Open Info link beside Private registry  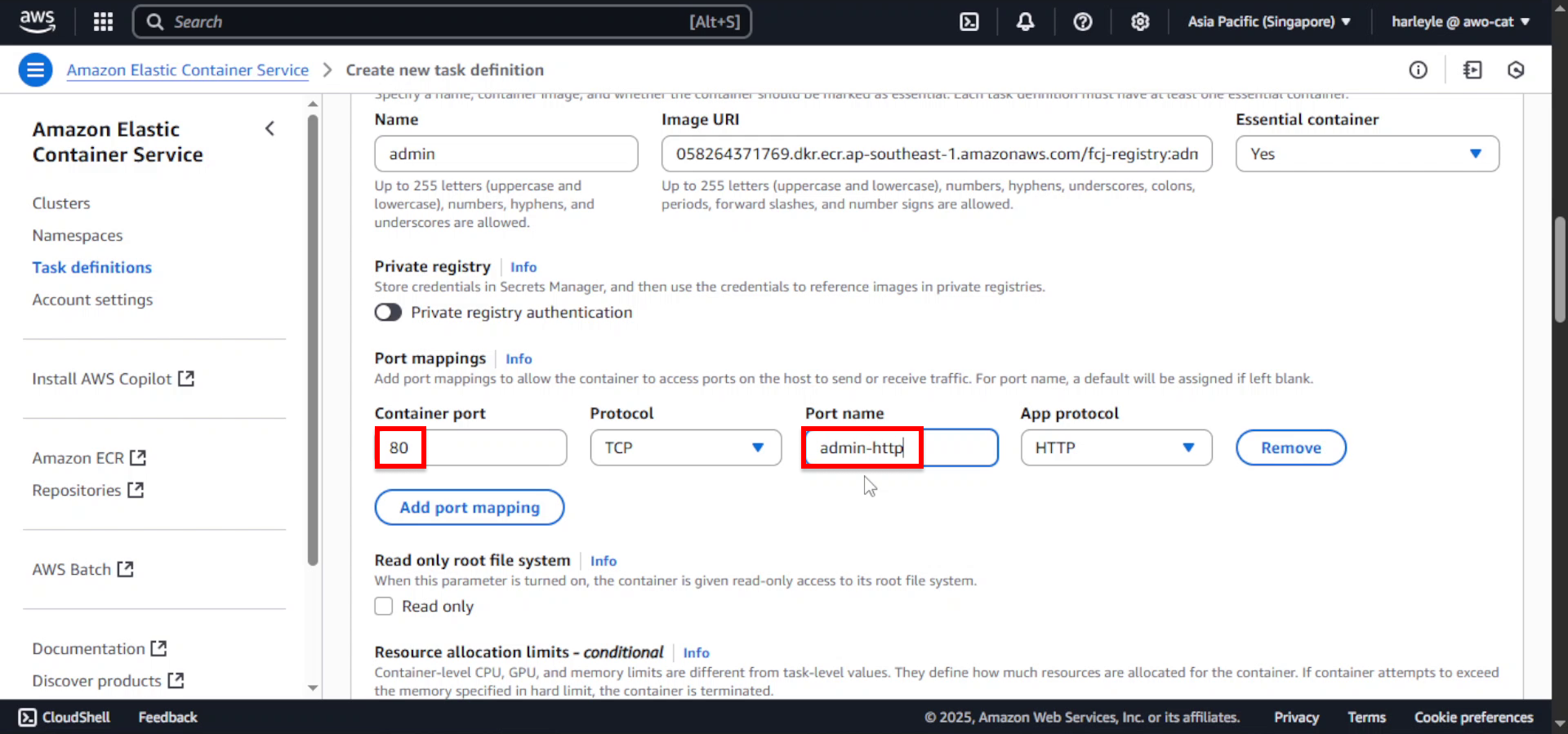click(523, 267)
